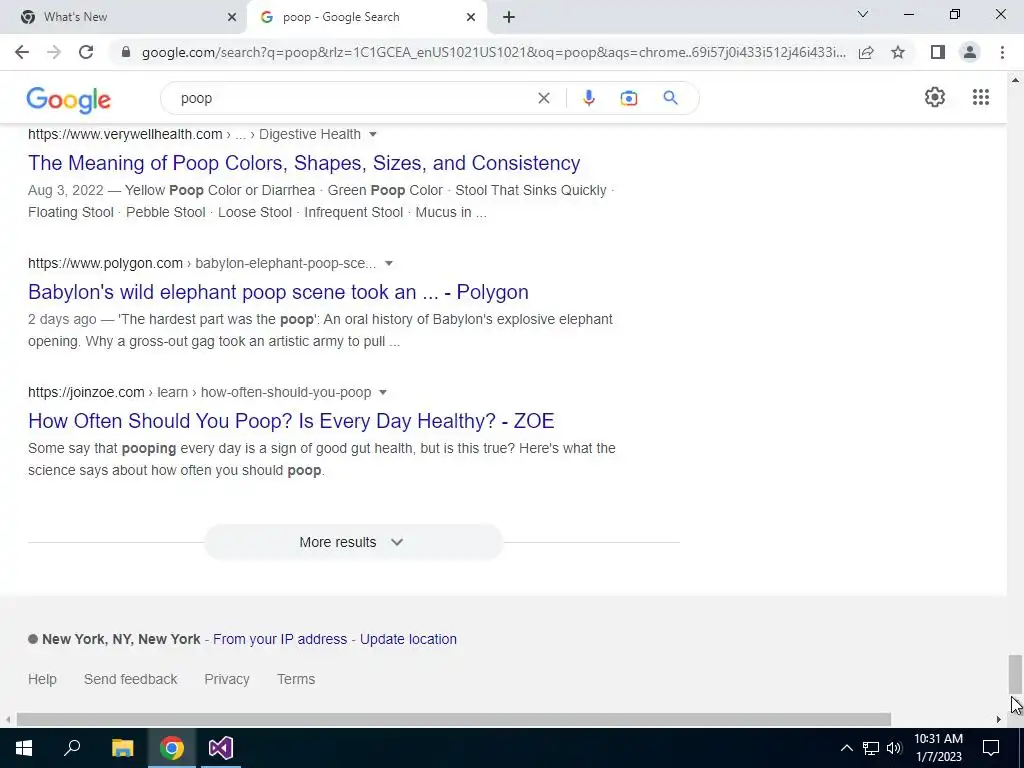Search by image with the camera icon
Screen dimensions: 1024x768
pyautogui.click(x=628, y=98)
